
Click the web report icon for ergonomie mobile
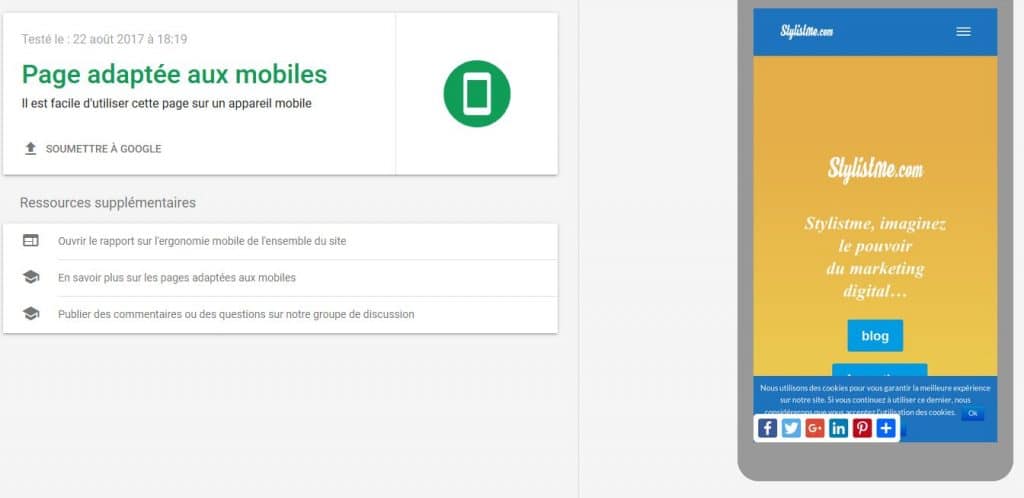pos(31,241)
